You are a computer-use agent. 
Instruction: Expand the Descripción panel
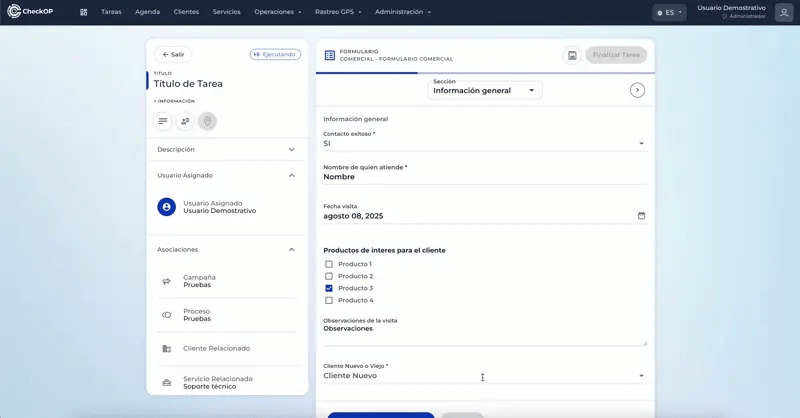pos(227,150)
